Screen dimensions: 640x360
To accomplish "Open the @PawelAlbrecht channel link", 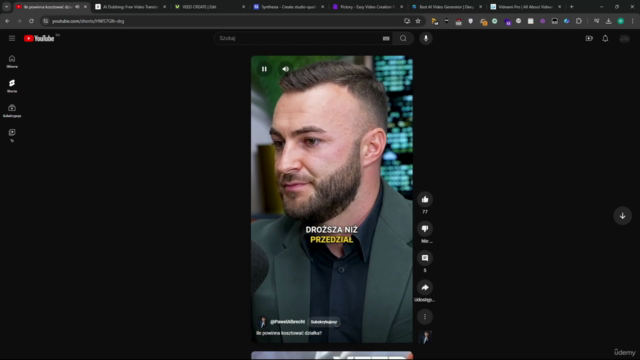I will point(287,322).
